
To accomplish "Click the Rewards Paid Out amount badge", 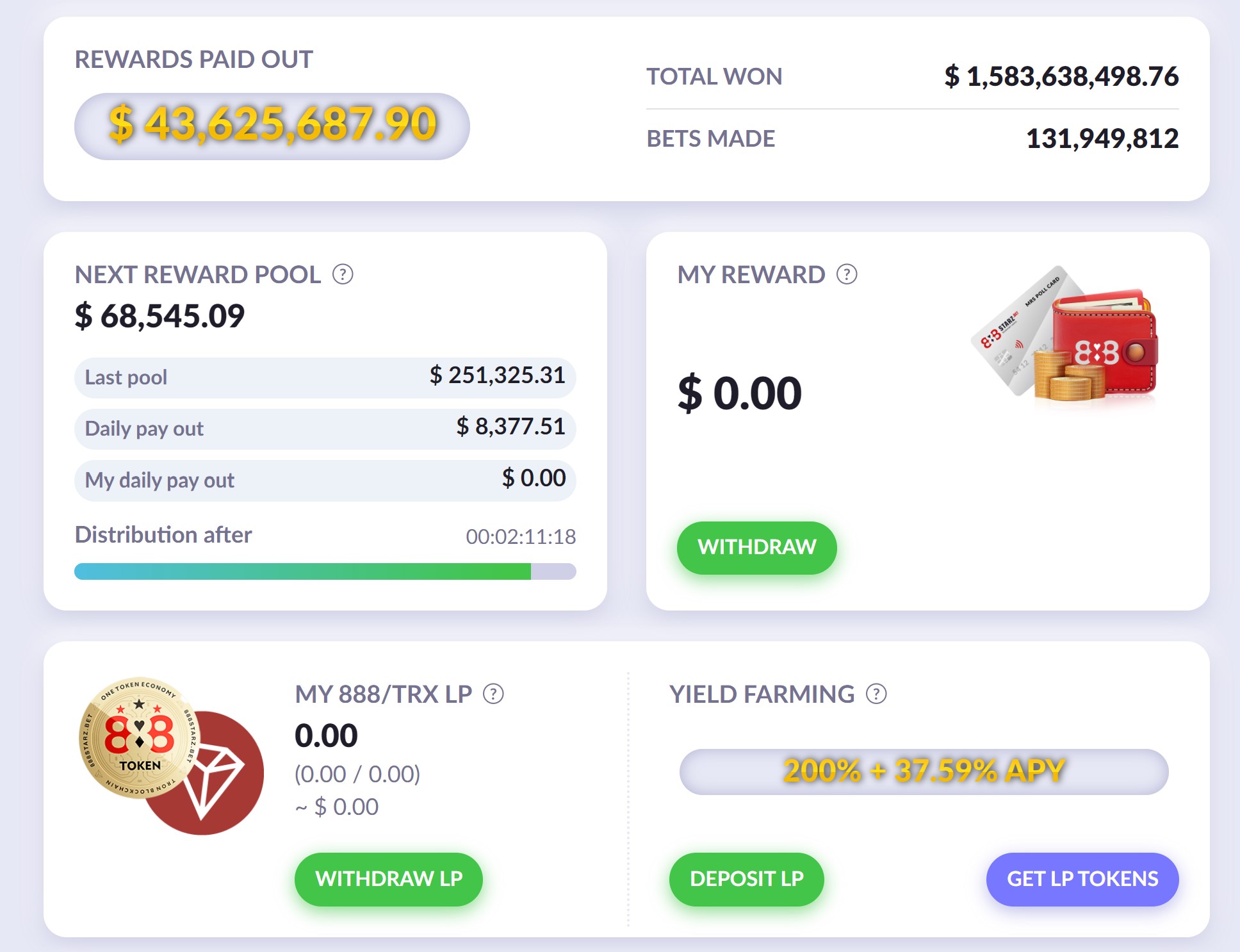I will (272, 126).
